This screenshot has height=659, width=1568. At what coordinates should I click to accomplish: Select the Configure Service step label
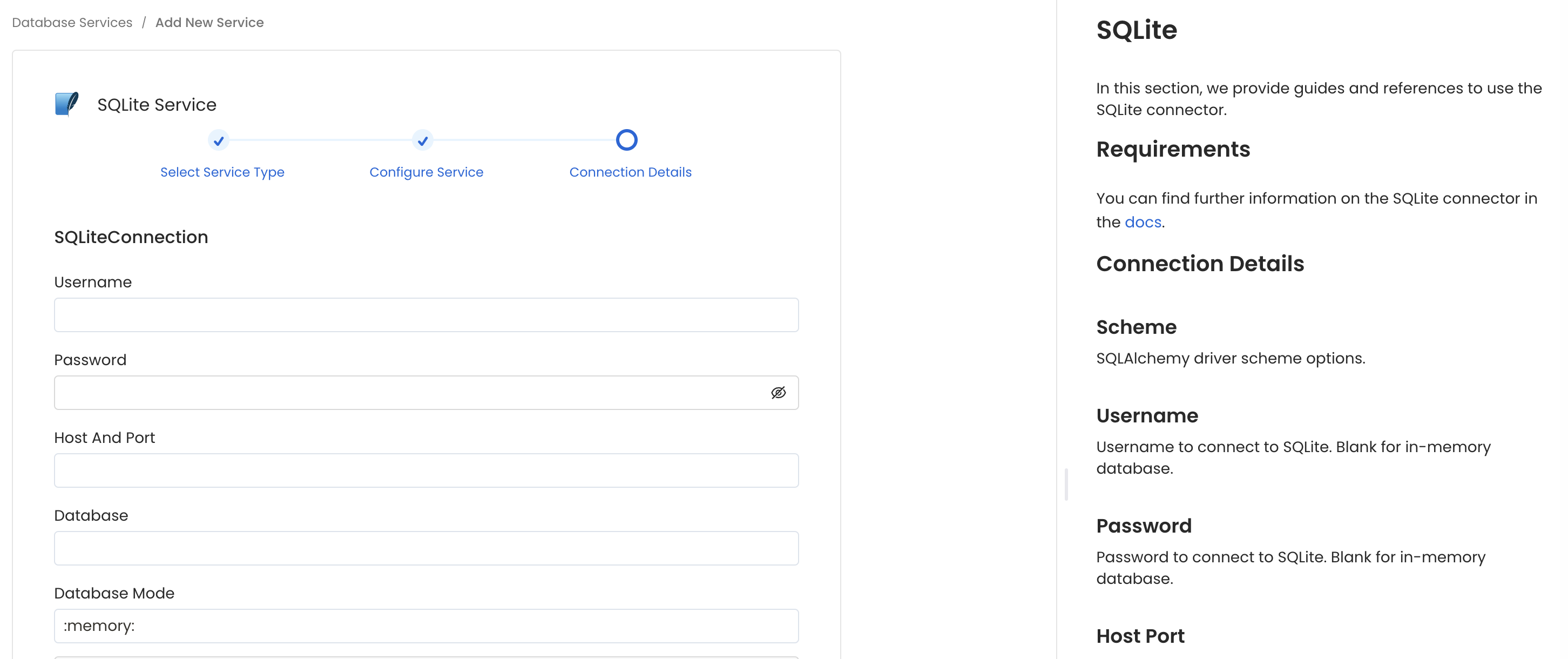tap(426, 172)
